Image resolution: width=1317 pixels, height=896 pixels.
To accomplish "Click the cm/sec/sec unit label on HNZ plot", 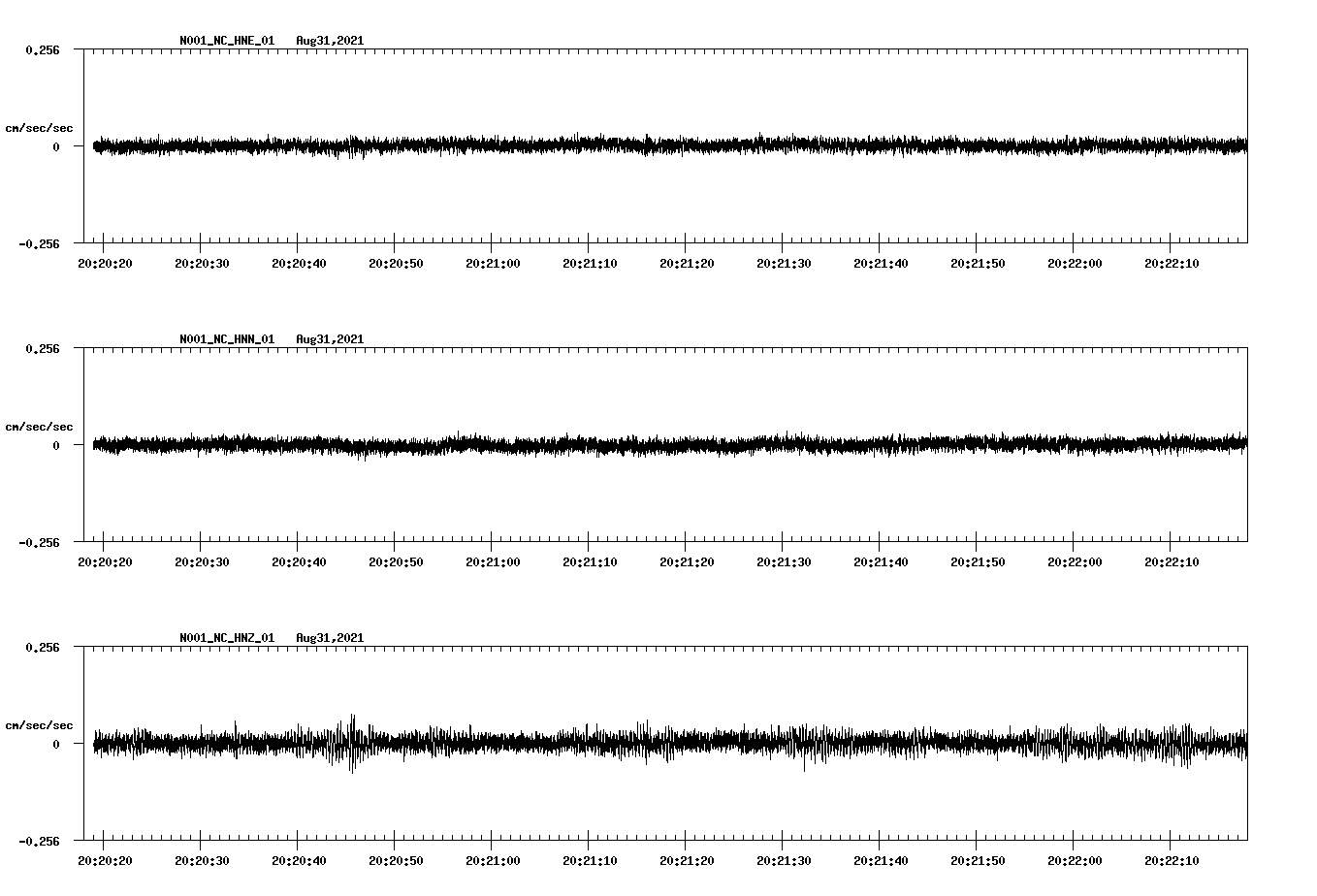I will (x=39, y=725).
